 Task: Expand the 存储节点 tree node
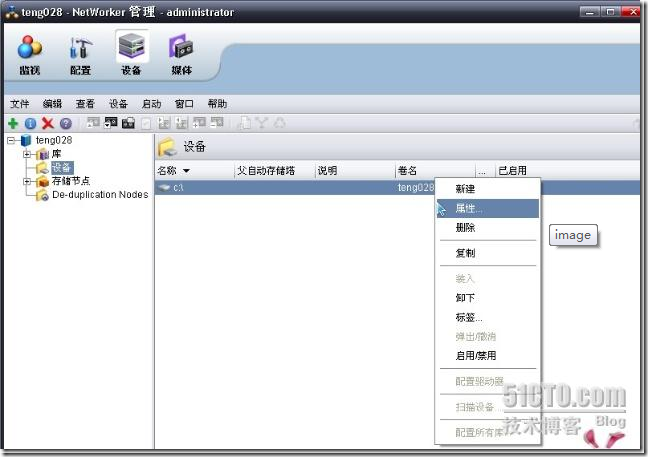click(27, 181)
